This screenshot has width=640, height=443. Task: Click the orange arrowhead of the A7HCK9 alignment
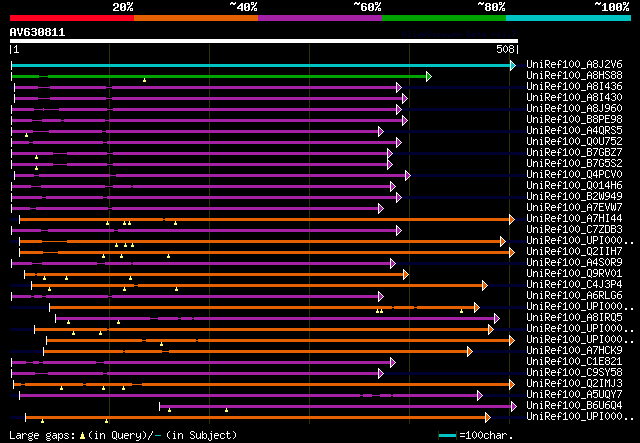469,352
